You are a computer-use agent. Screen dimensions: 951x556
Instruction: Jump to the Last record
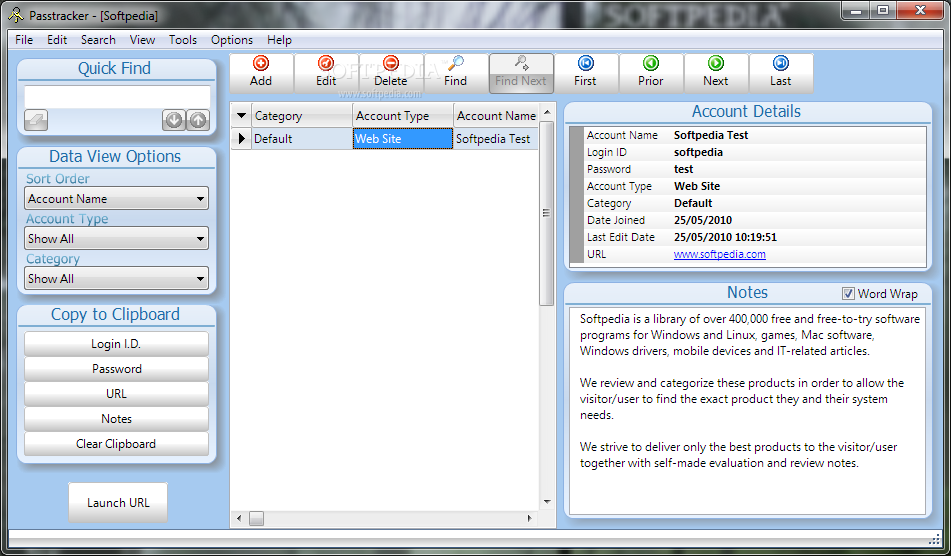pos(781,63)
